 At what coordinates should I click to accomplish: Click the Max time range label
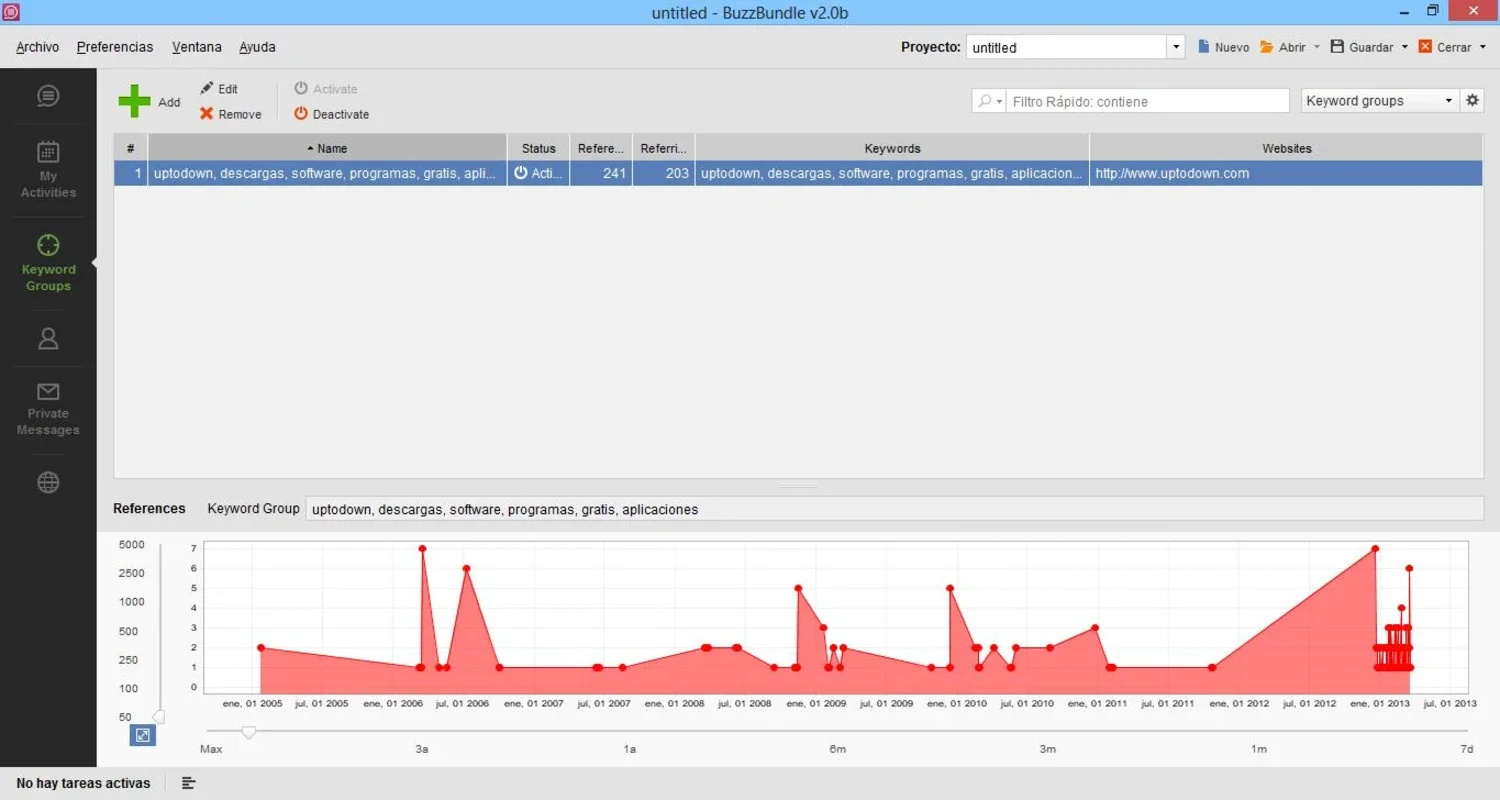(x=211, y=749)
